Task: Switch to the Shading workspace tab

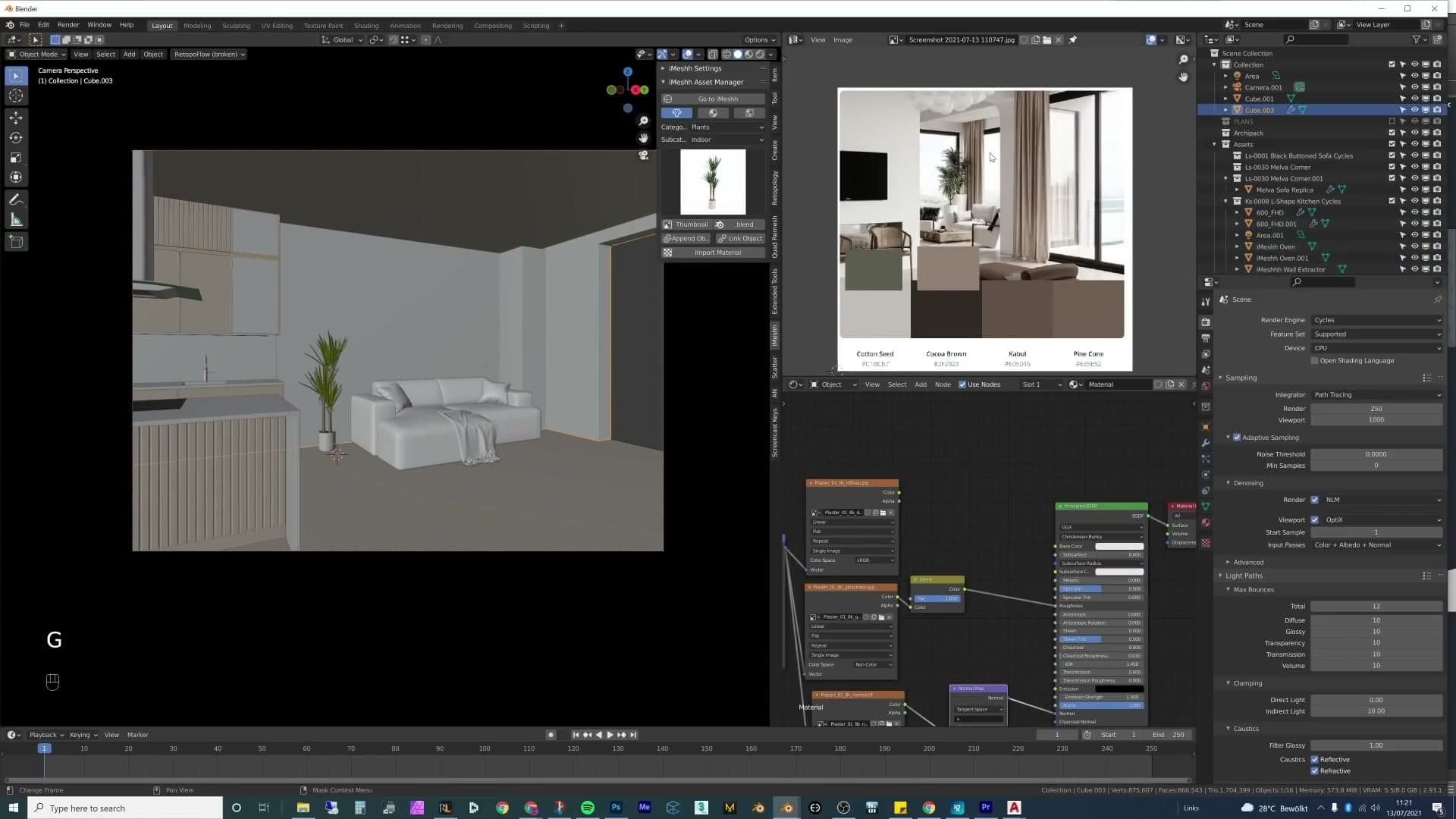Action: tap(366, 26)
